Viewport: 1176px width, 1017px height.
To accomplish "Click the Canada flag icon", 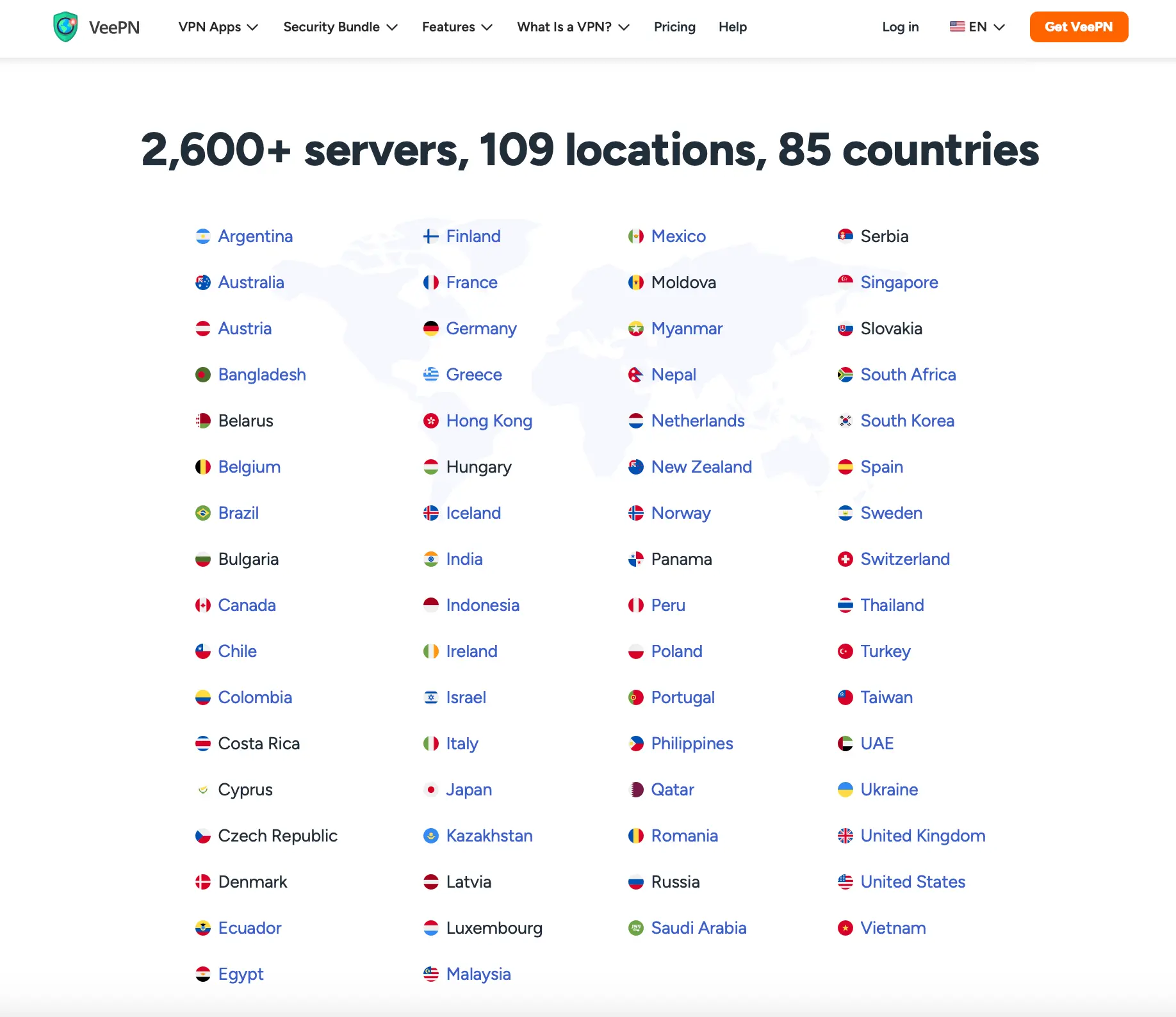I will (x=203, y=605).
